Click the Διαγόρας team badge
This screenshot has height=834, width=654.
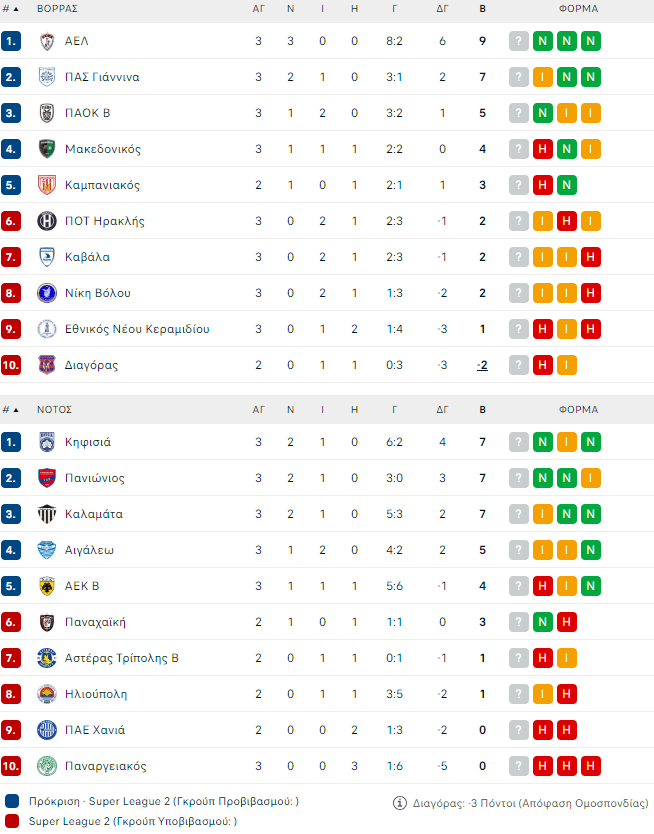tap(46, 365)
